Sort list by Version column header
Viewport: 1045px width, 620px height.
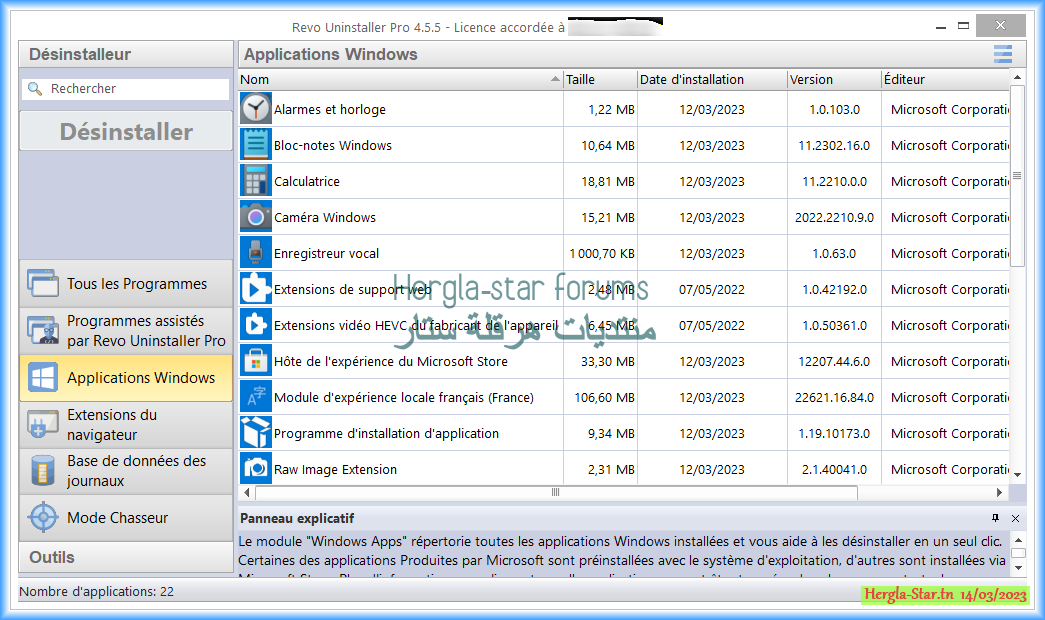834,79
